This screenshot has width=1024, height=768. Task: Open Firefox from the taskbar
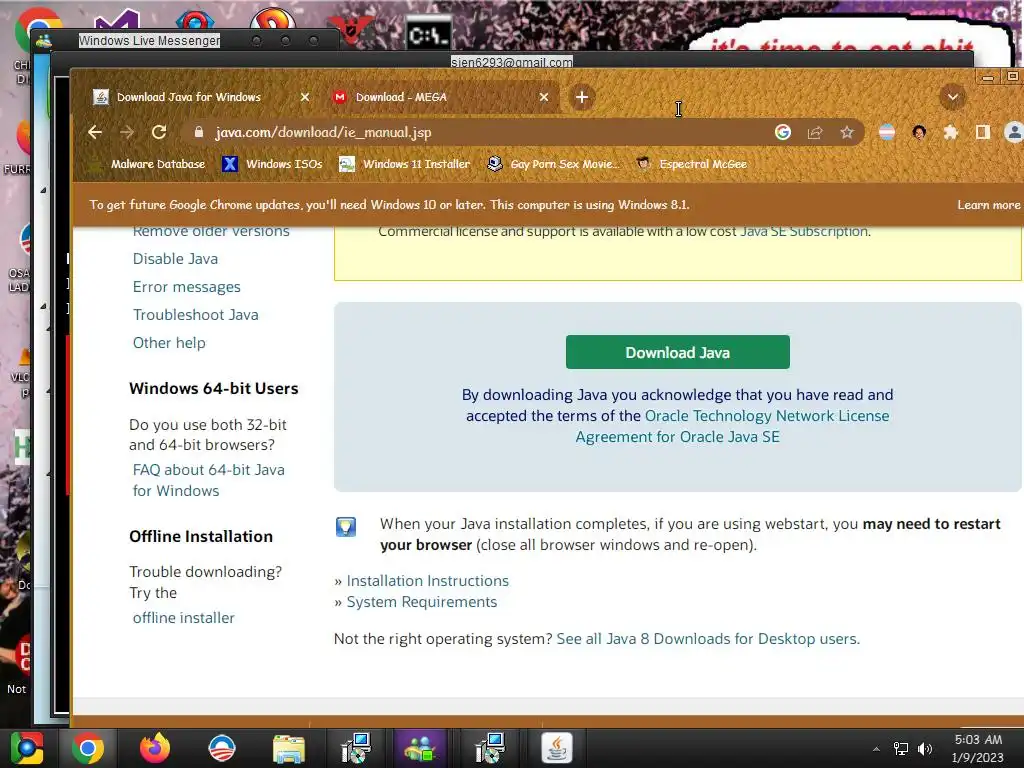155,748
